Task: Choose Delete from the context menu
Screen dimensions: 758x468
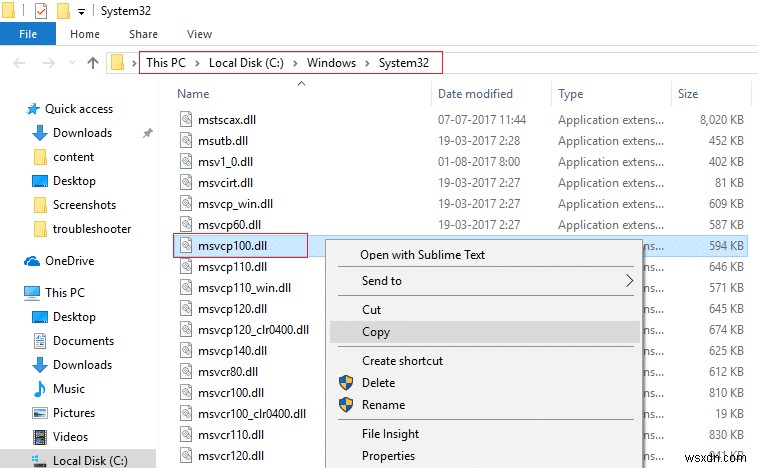Action: [x=379, y=383]
